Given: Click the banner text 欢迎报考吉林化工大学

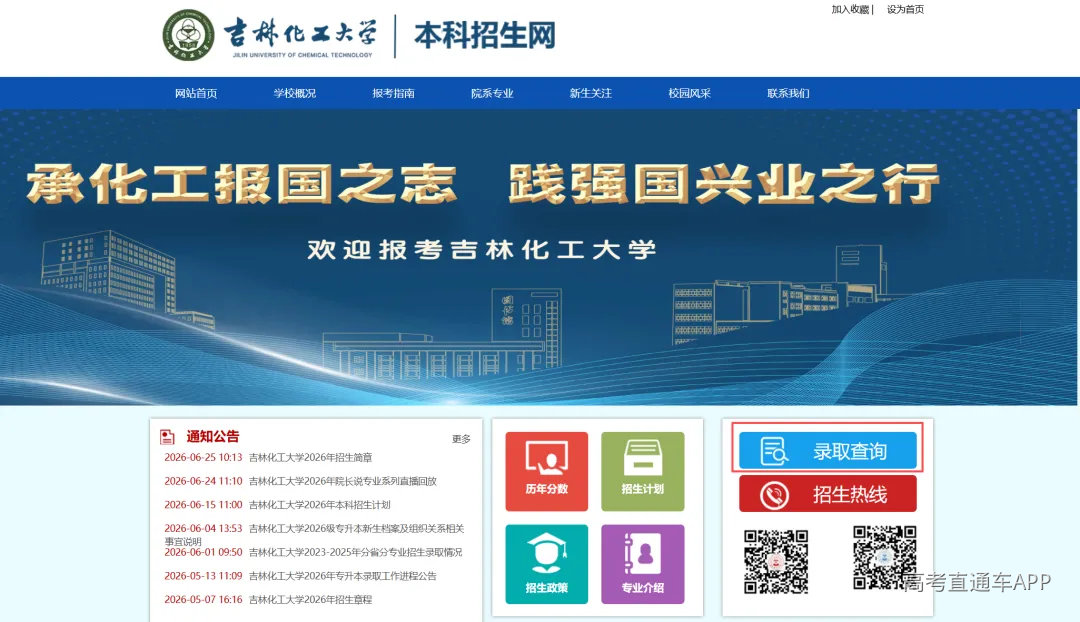Looking at the screenshot, I should point(481,249).
